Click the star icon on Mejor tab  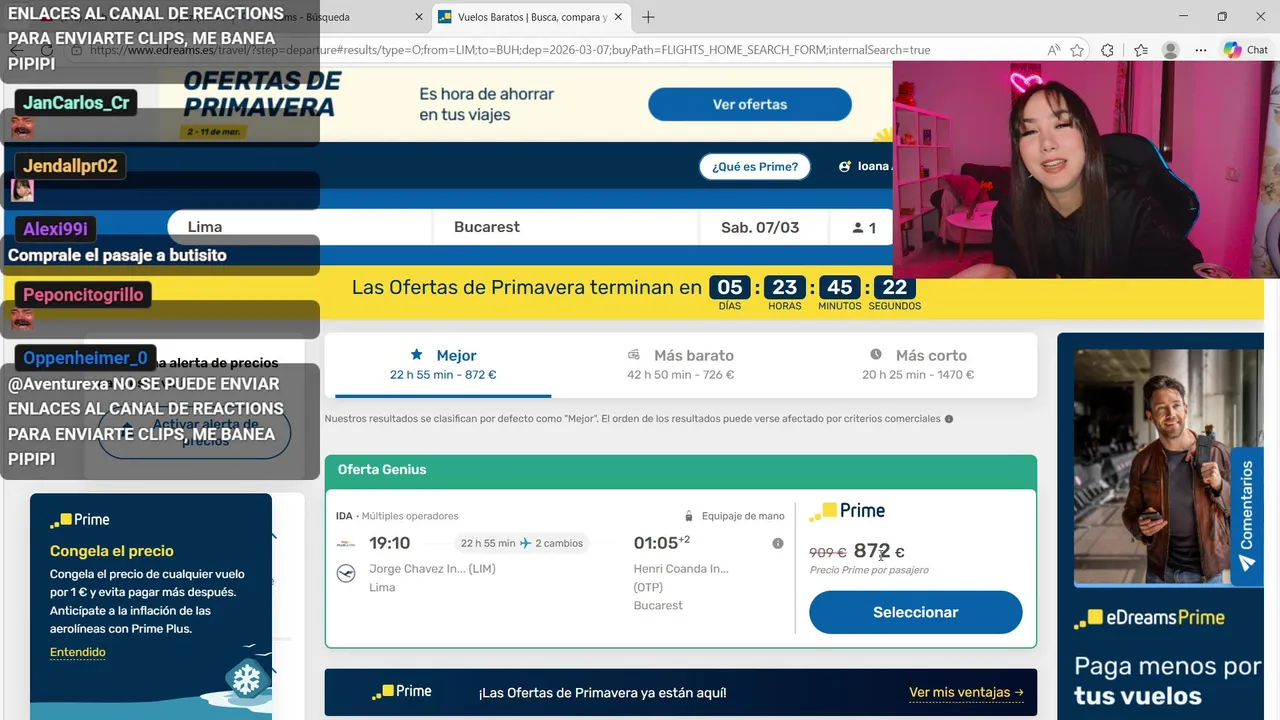(x=417, y=354)
